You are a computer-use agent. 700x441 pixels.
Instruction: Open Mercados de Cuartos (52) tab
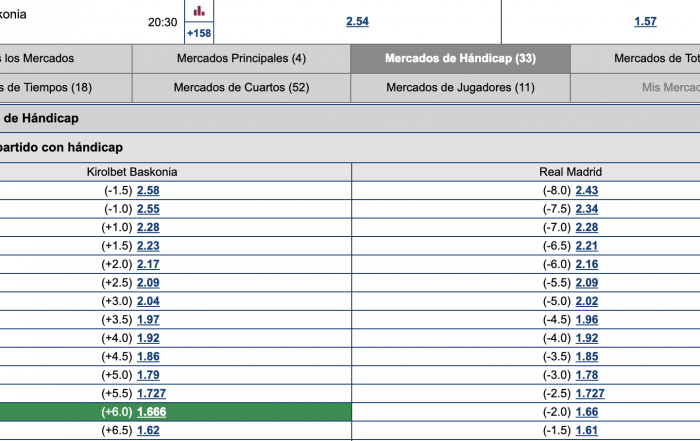point(241,87)
